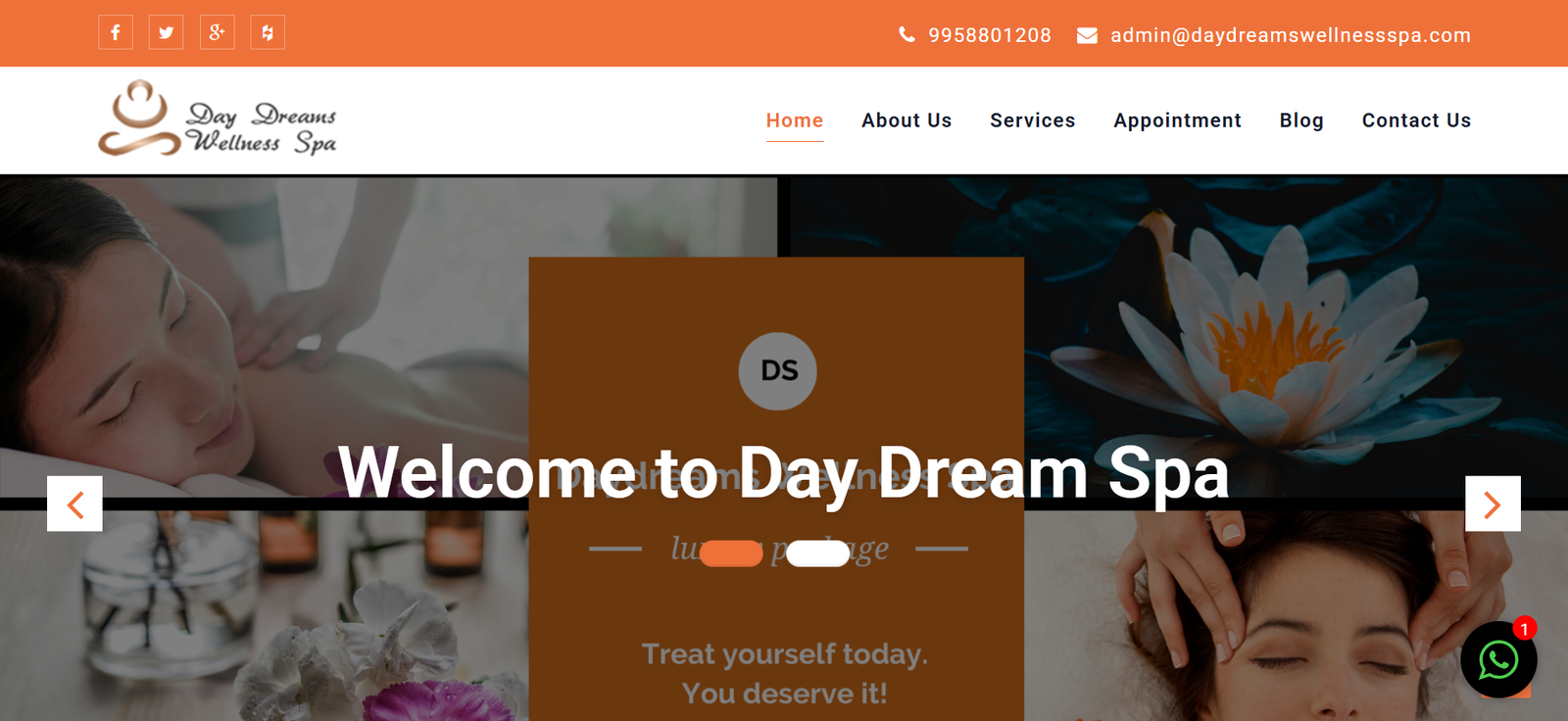The height and width of the screenshot is (721, 1568).
Task: Click the DS circular badge
Action: (777, 371)
